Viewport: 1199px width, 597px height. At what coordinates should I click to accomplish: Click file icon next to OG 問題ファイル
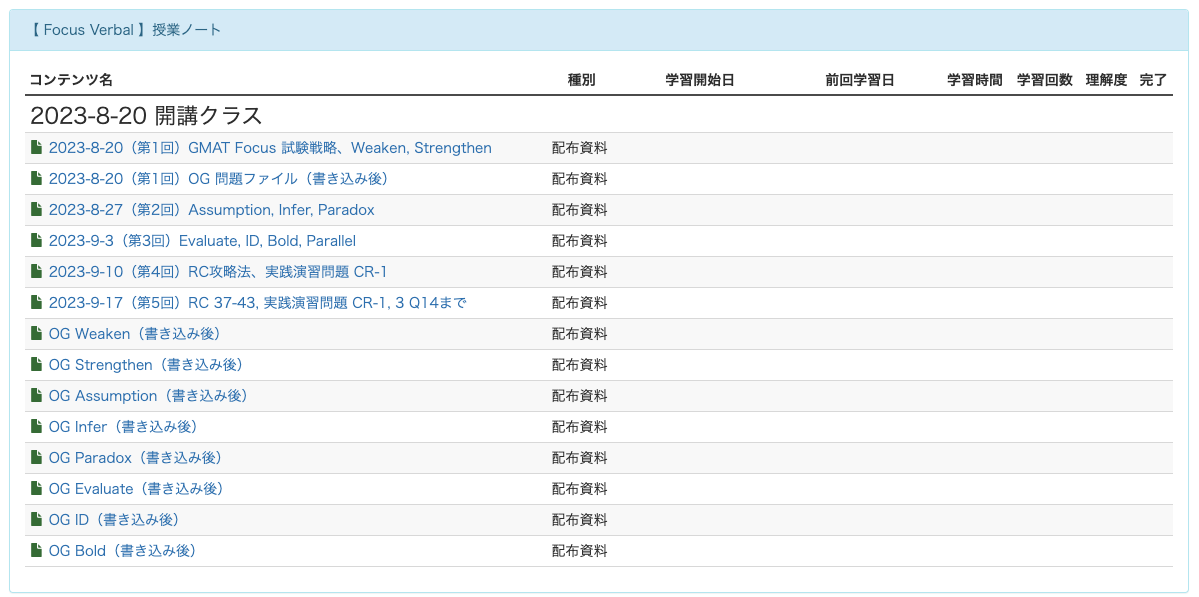[37, 179]
